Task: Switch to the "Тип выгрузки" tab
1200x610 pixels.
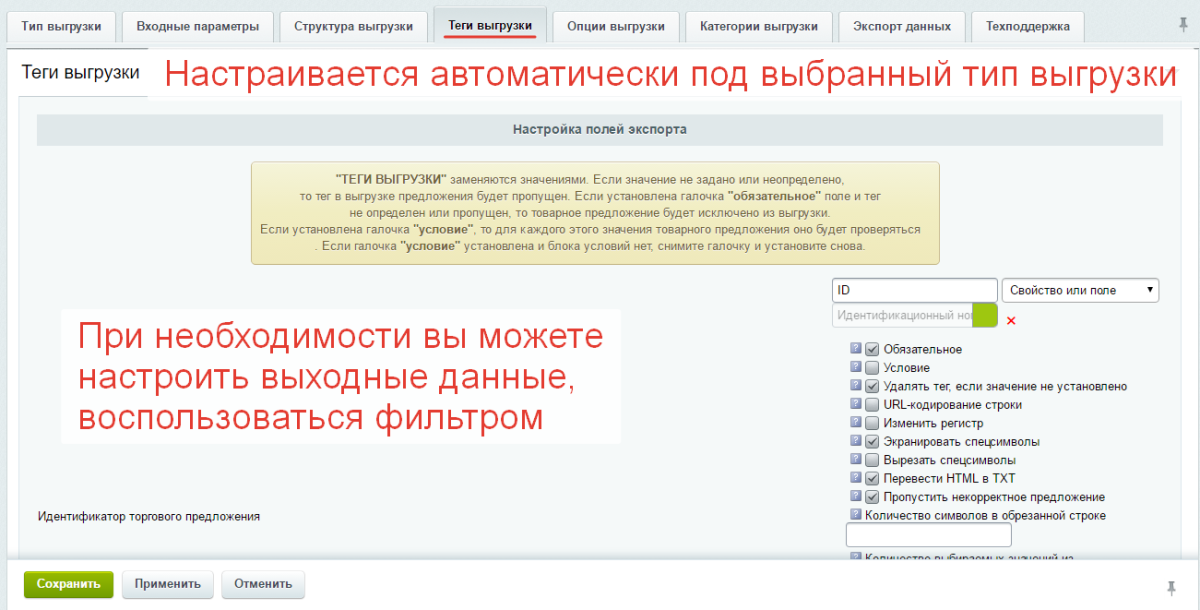Action: click(x=61, y=26)
